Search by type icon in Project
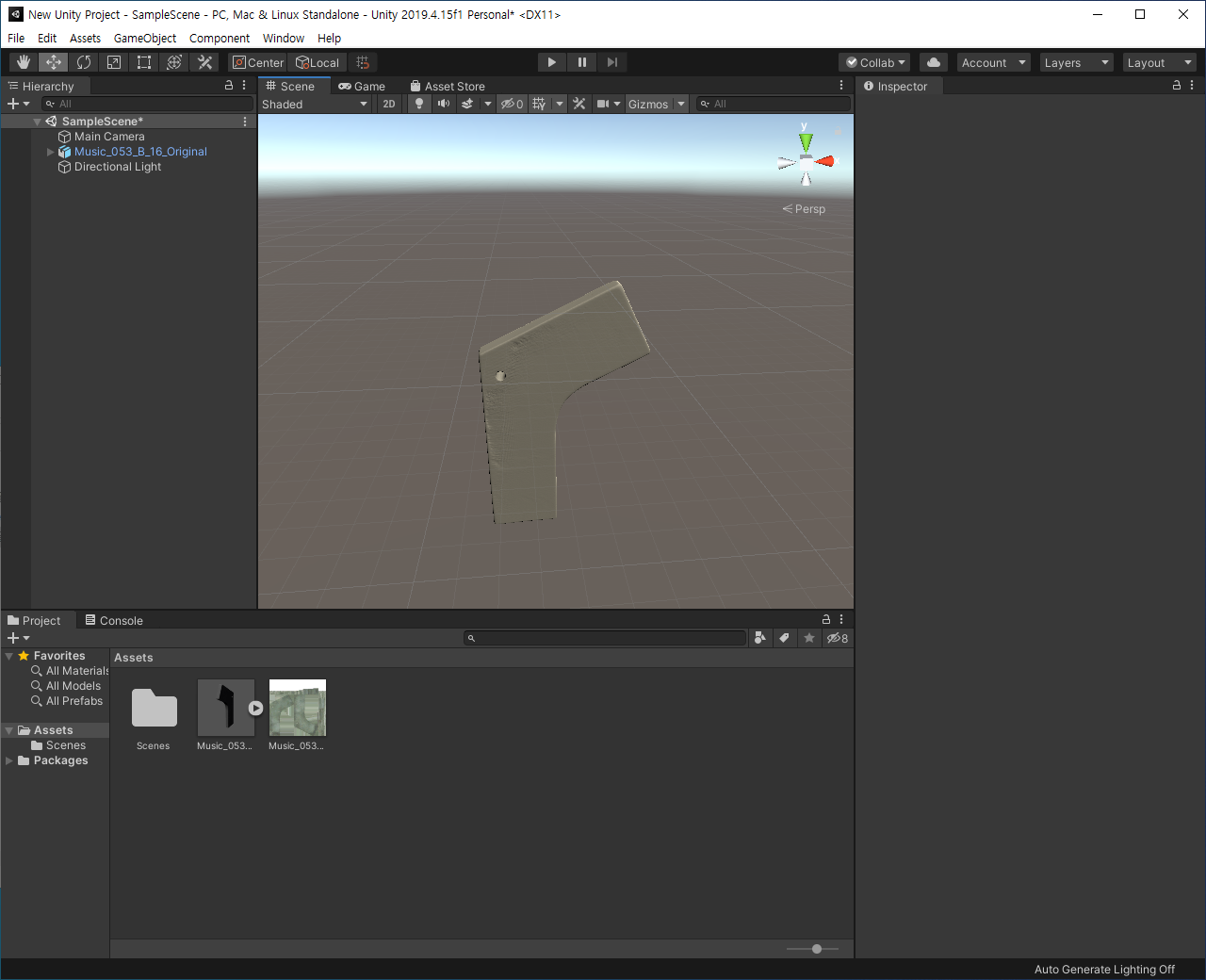Screen dimensions: 1206x980 pyautogui.click(x=760, y=638)
